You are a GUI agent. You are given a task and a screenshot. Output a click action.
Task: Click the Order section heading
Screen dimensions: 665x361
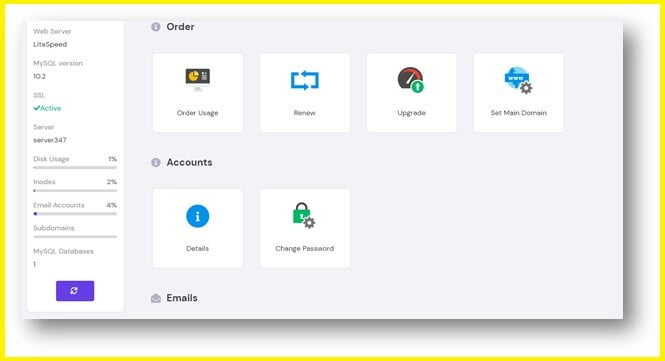(180, 27)
